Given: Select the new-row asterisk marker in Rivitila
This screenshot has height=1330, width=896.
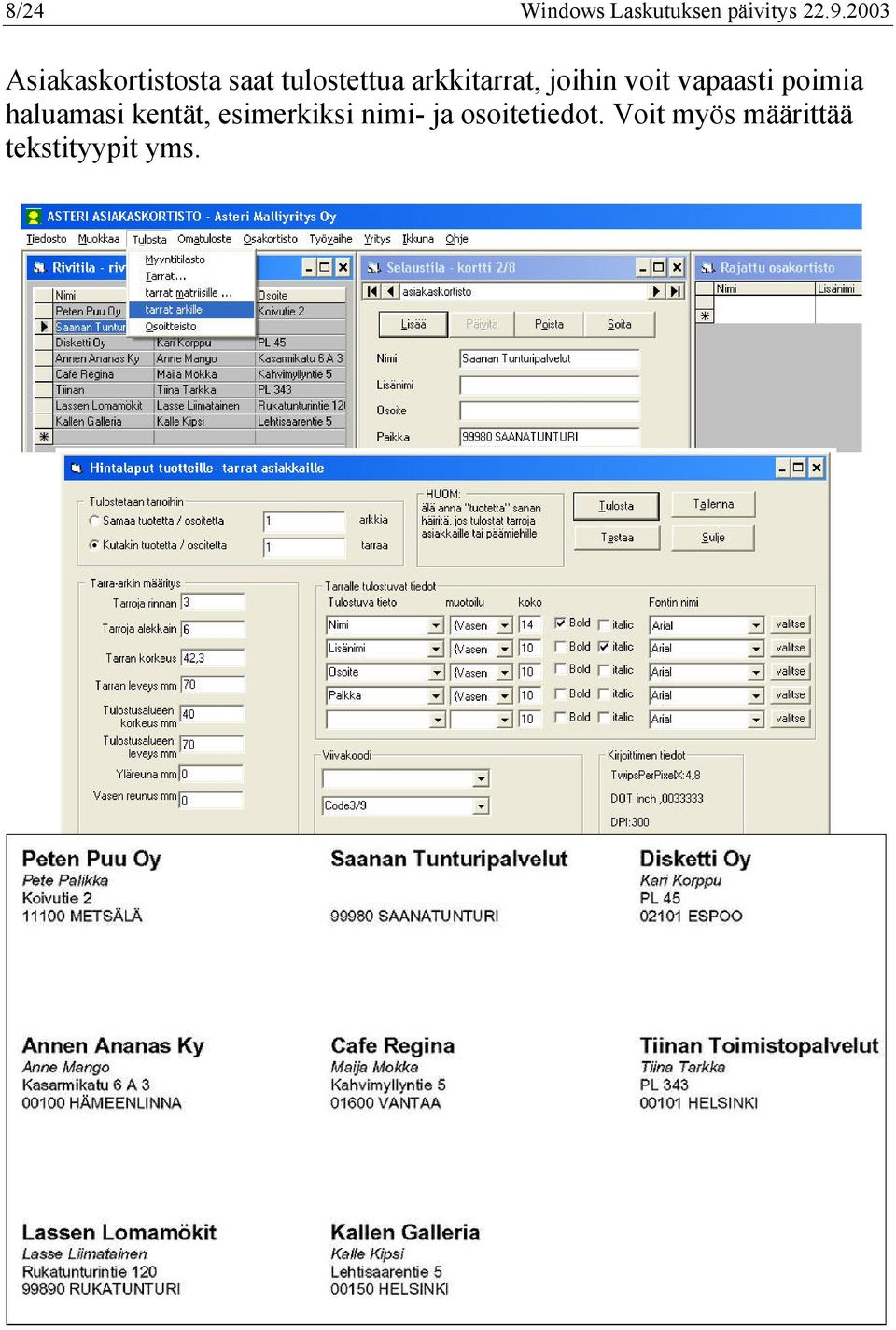Looking at the screenshot, I should (43, 437).
